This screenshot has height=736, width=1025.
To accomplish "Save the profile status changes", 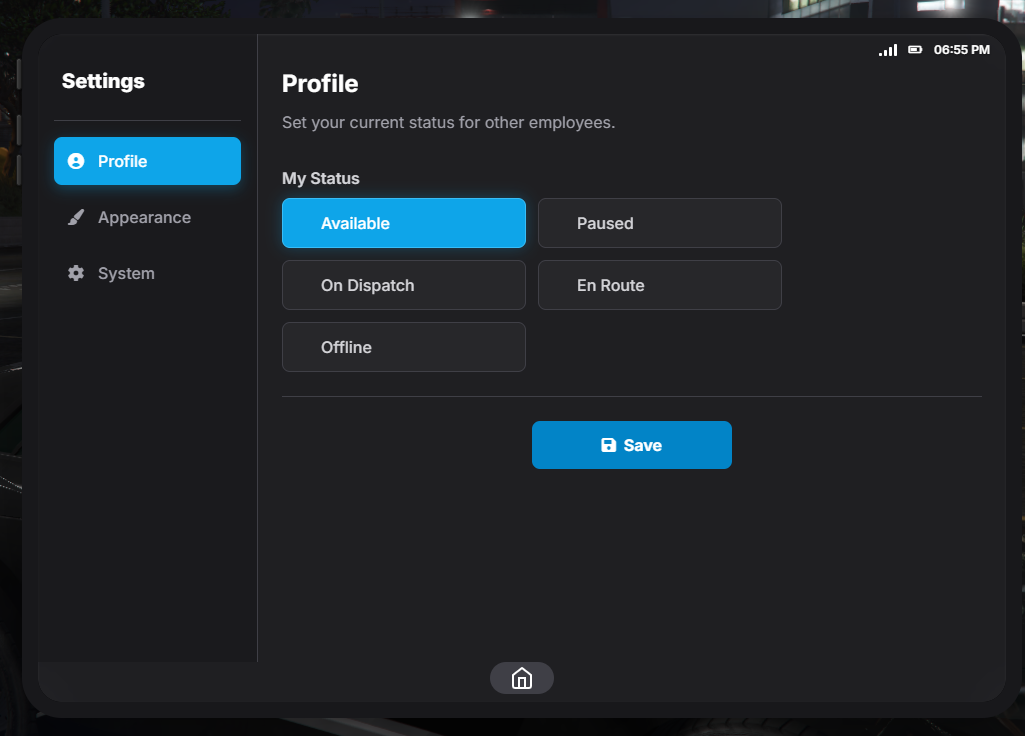I will click(631, 445).
